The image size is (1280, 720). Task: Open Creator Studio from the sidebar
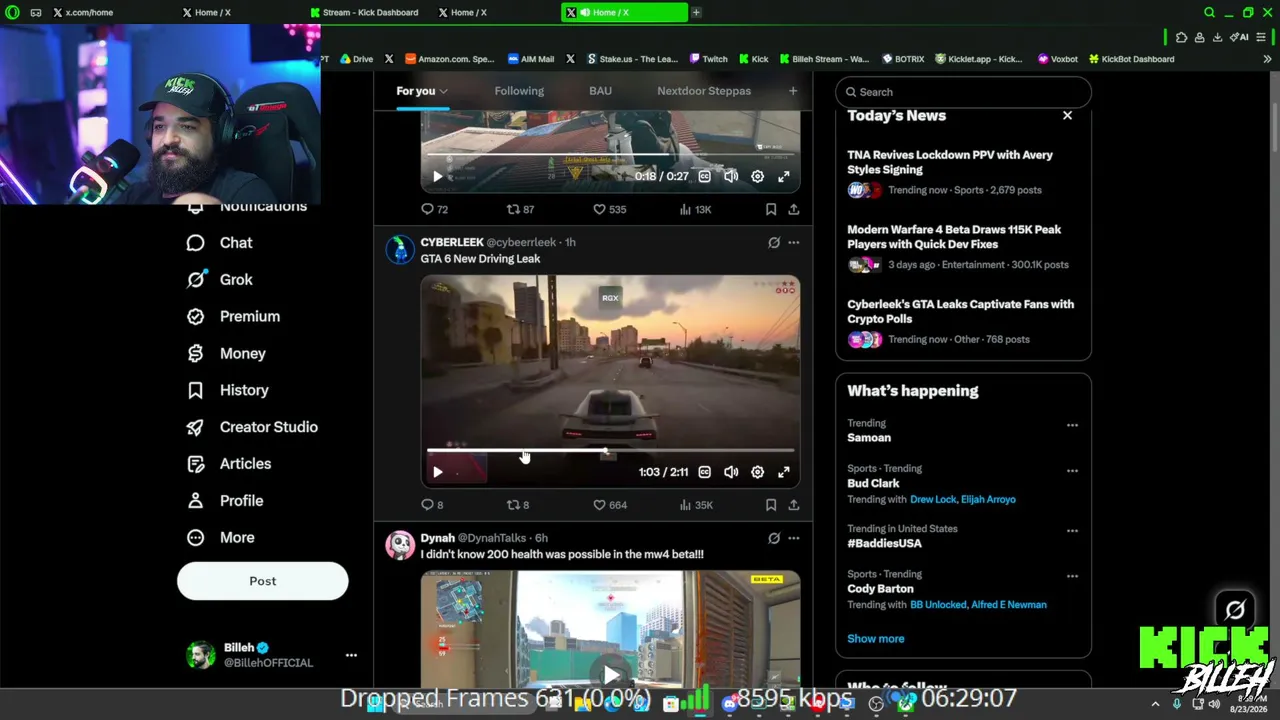coord(253,427)
